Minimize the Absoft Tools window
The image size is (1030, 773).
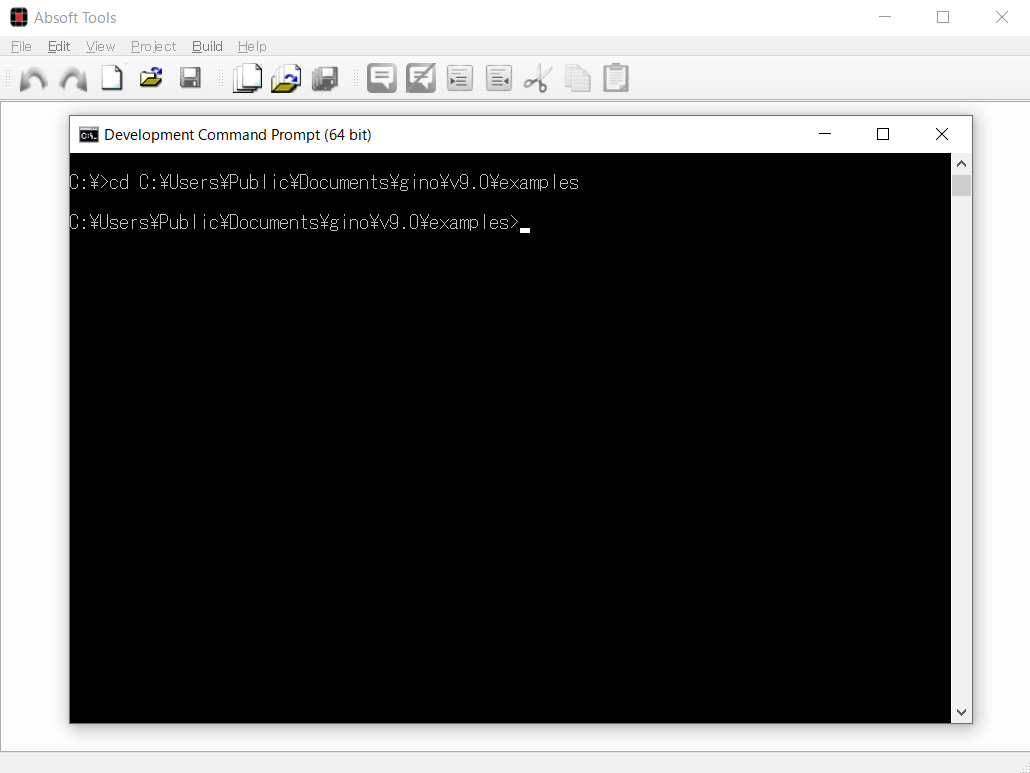pos(885,17)
